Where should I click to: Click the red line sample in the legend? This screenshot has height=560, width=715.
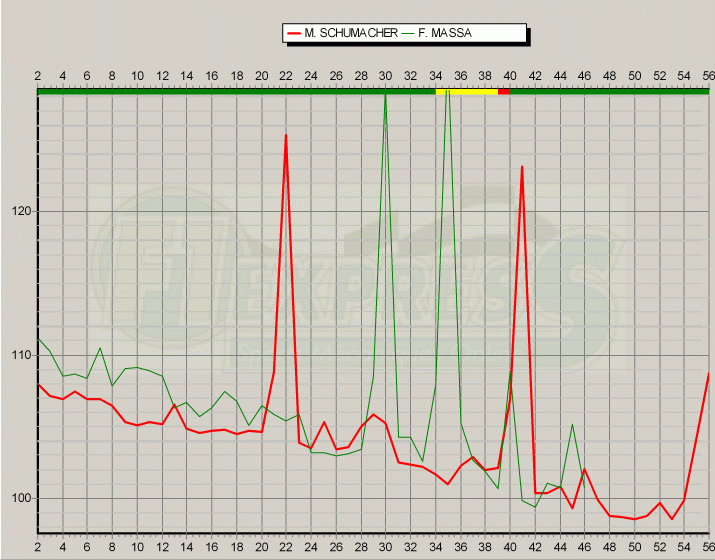pos(294,34)
